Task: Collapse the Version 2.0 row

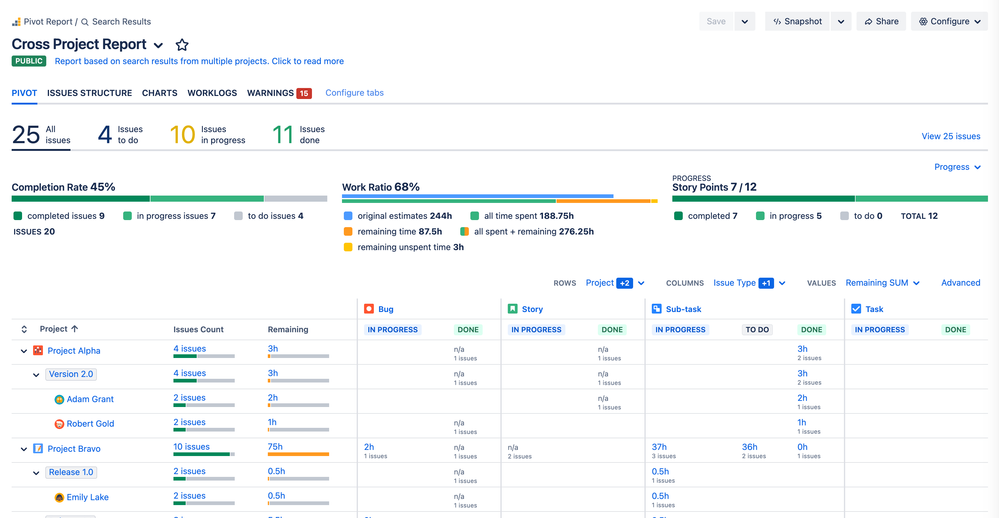Action: coord(36,375)
